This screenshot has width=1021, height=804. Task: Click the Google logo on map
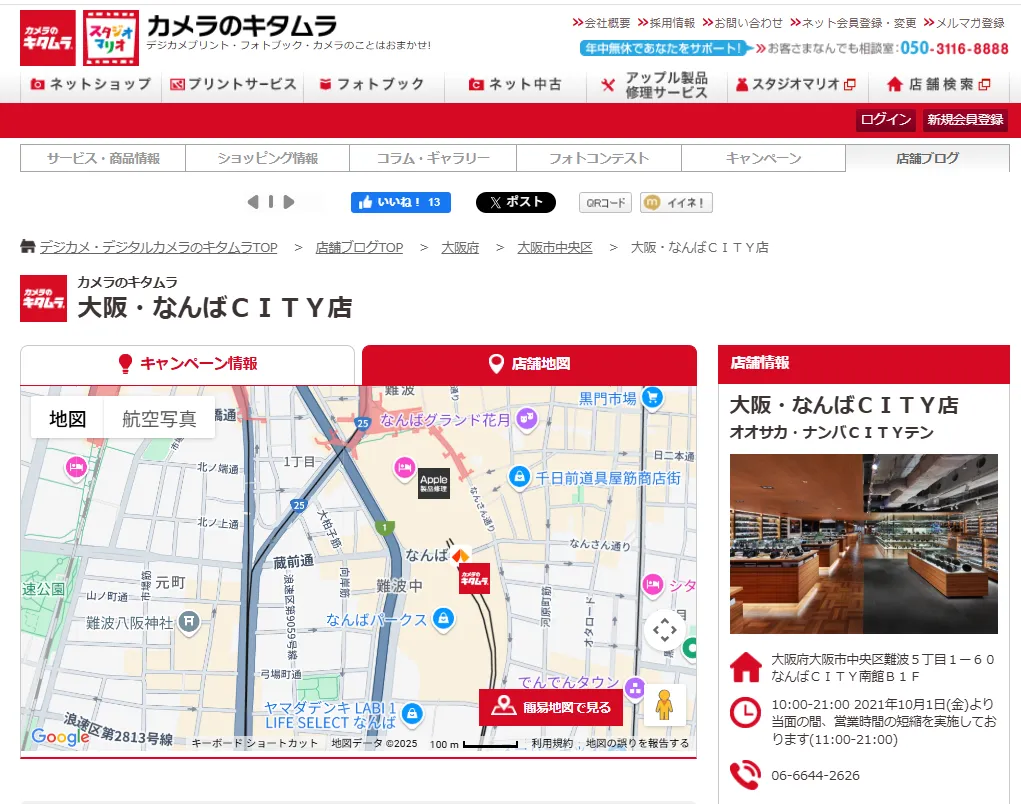(60, 736)
